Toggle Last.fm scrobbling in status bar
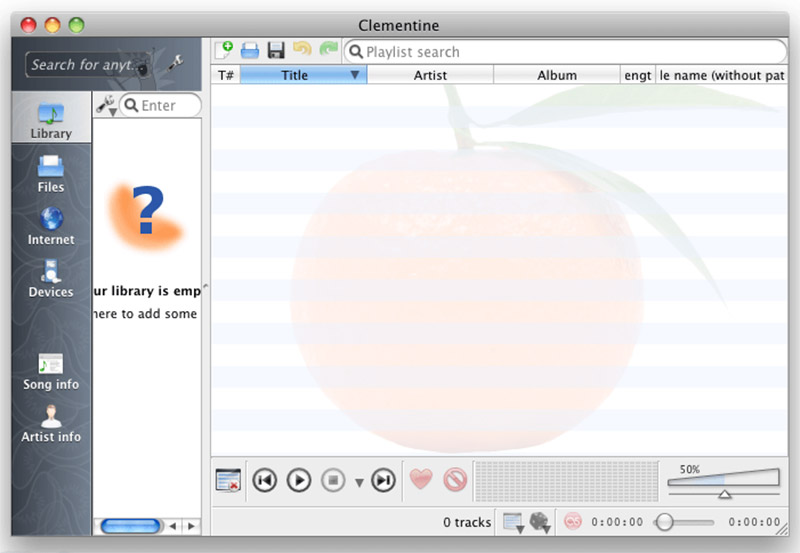 [573, 522]
